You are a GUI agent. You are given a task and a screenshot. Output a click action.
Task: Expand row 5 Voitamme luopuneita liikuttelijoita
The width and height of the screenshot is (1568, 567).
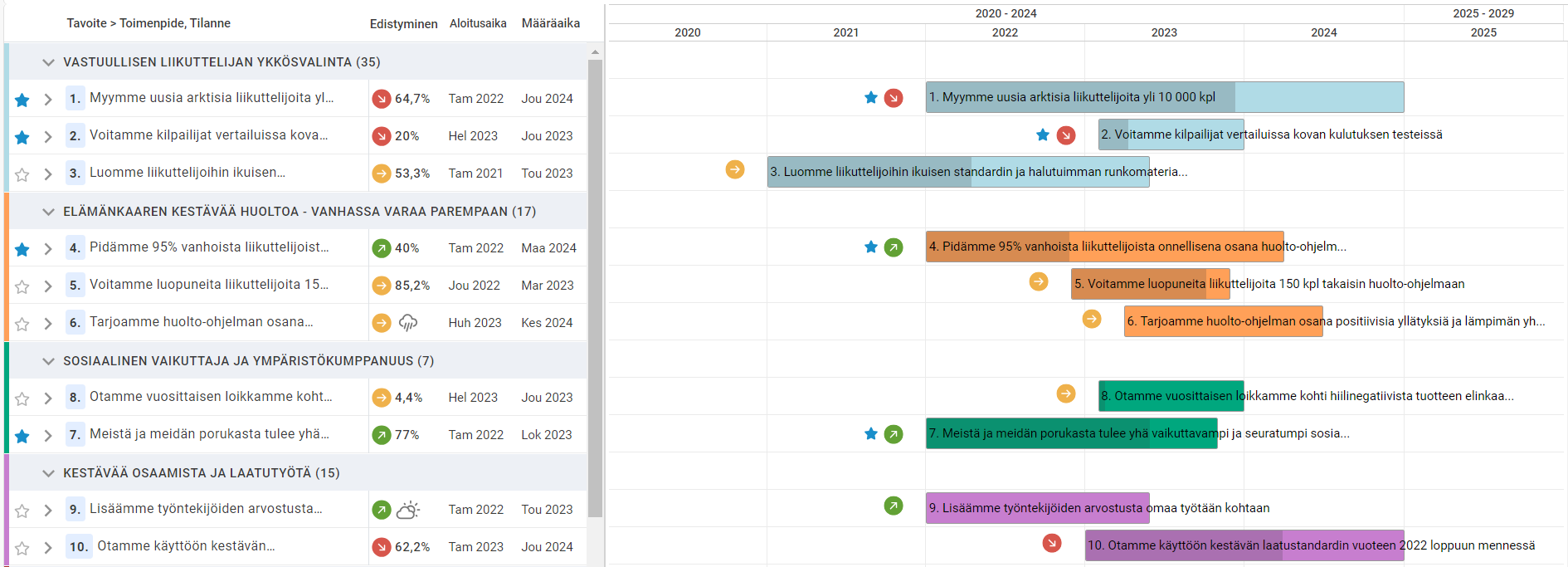pos(48,286)
